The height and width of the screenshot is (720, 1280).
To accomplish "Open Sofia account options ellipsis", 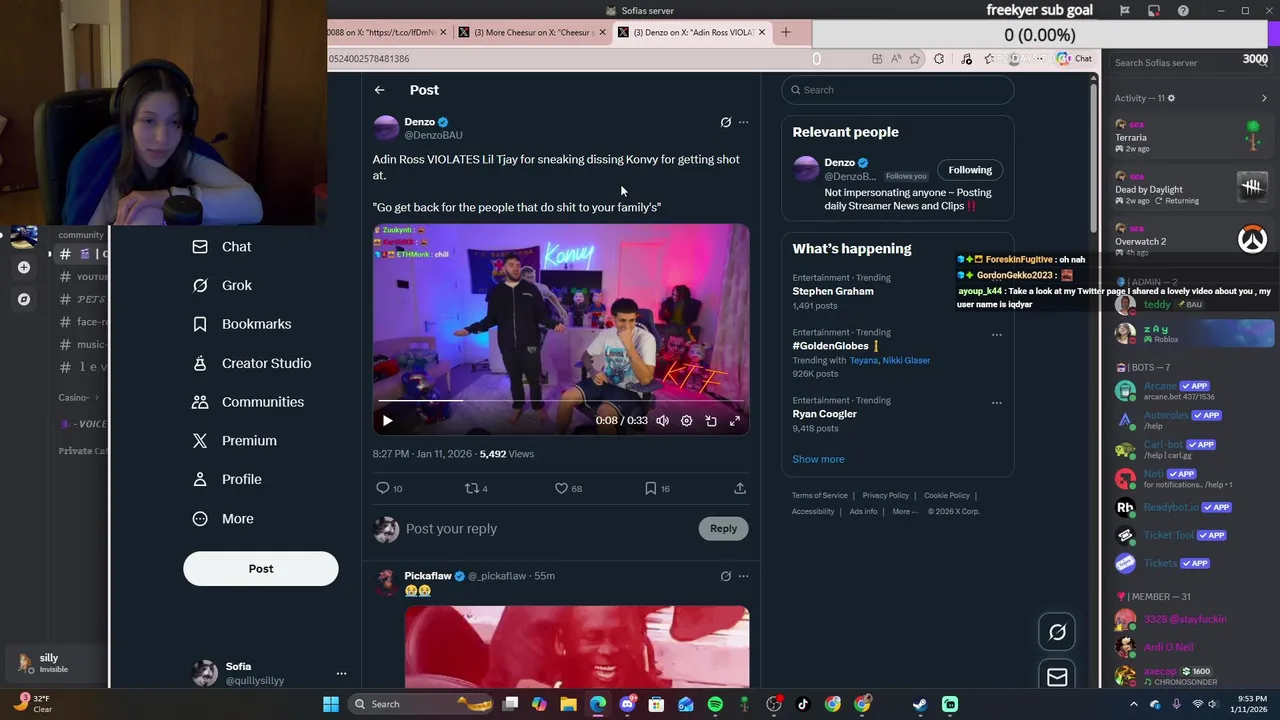I will 341,673.
